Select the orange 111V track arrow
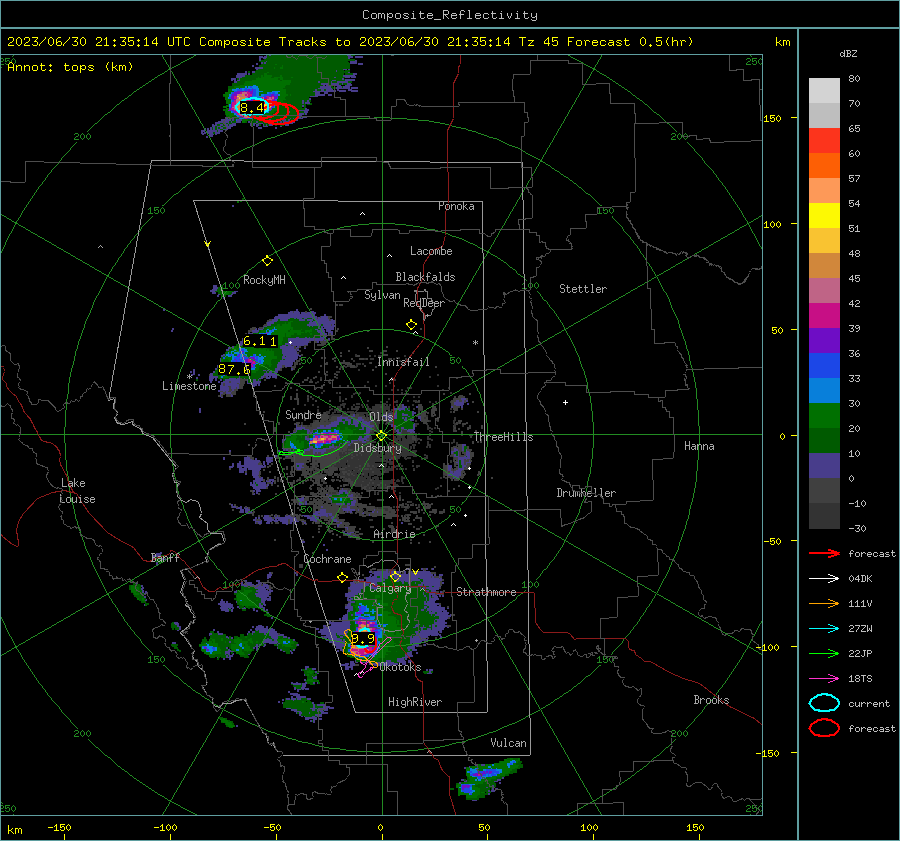 tap(824, 603)
